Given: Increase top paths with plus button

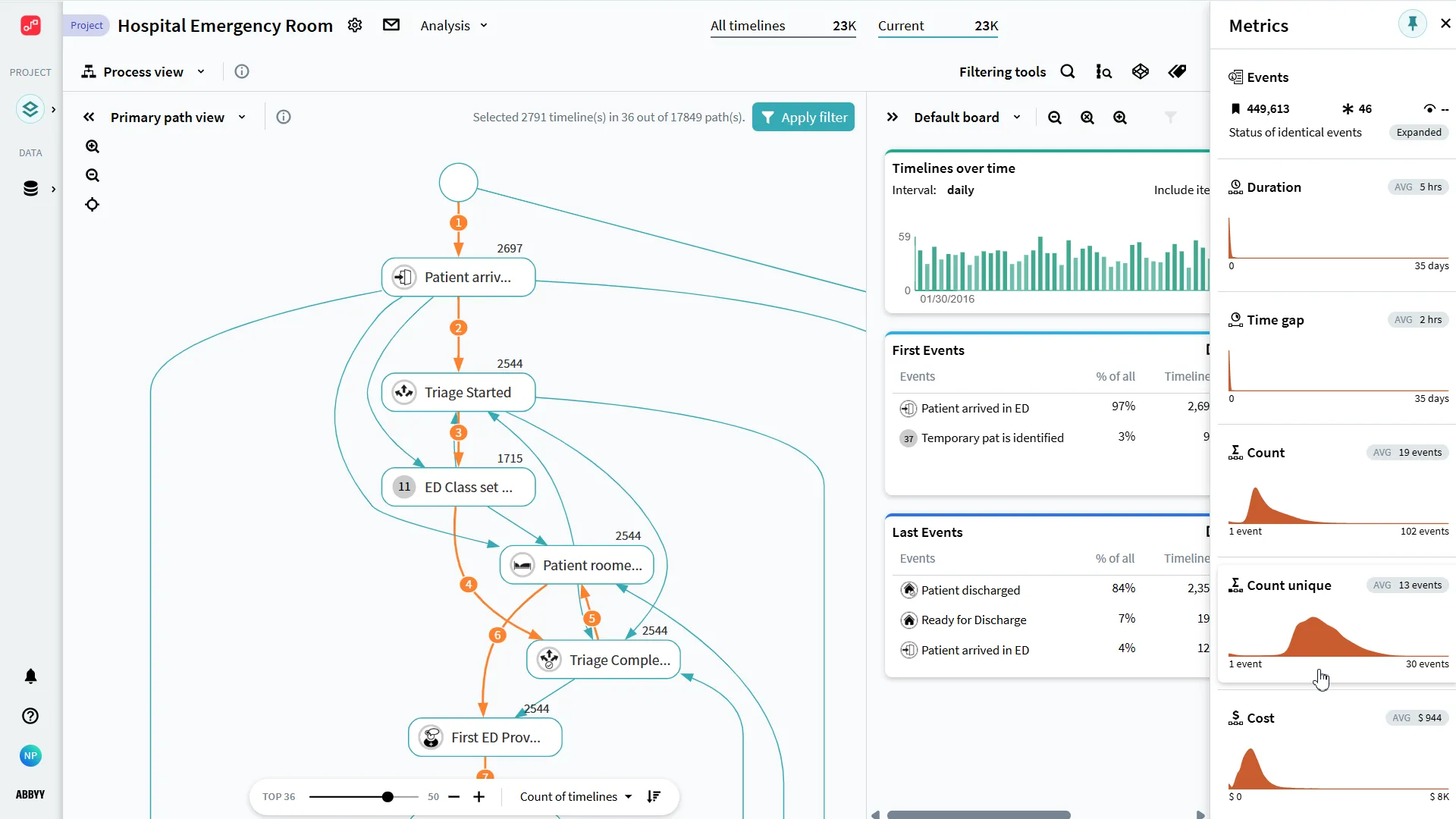Looking at the screenshot, I should tap(479, 796).
